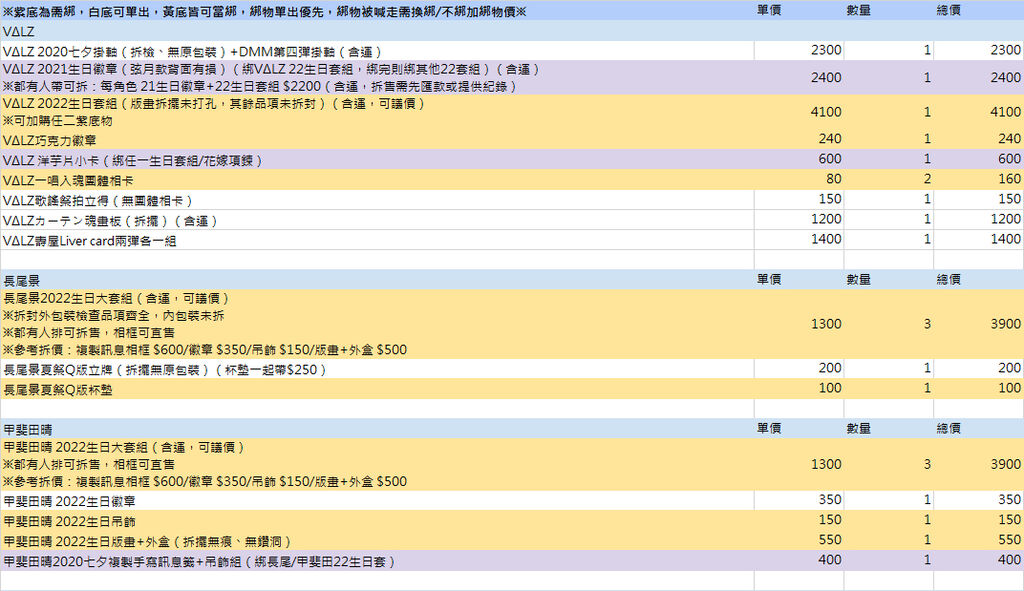This screenshot has width=1024, height=591.
Task: Select the VΔLZ 洋芋片小卡 item cell
Action: (377, 159)
